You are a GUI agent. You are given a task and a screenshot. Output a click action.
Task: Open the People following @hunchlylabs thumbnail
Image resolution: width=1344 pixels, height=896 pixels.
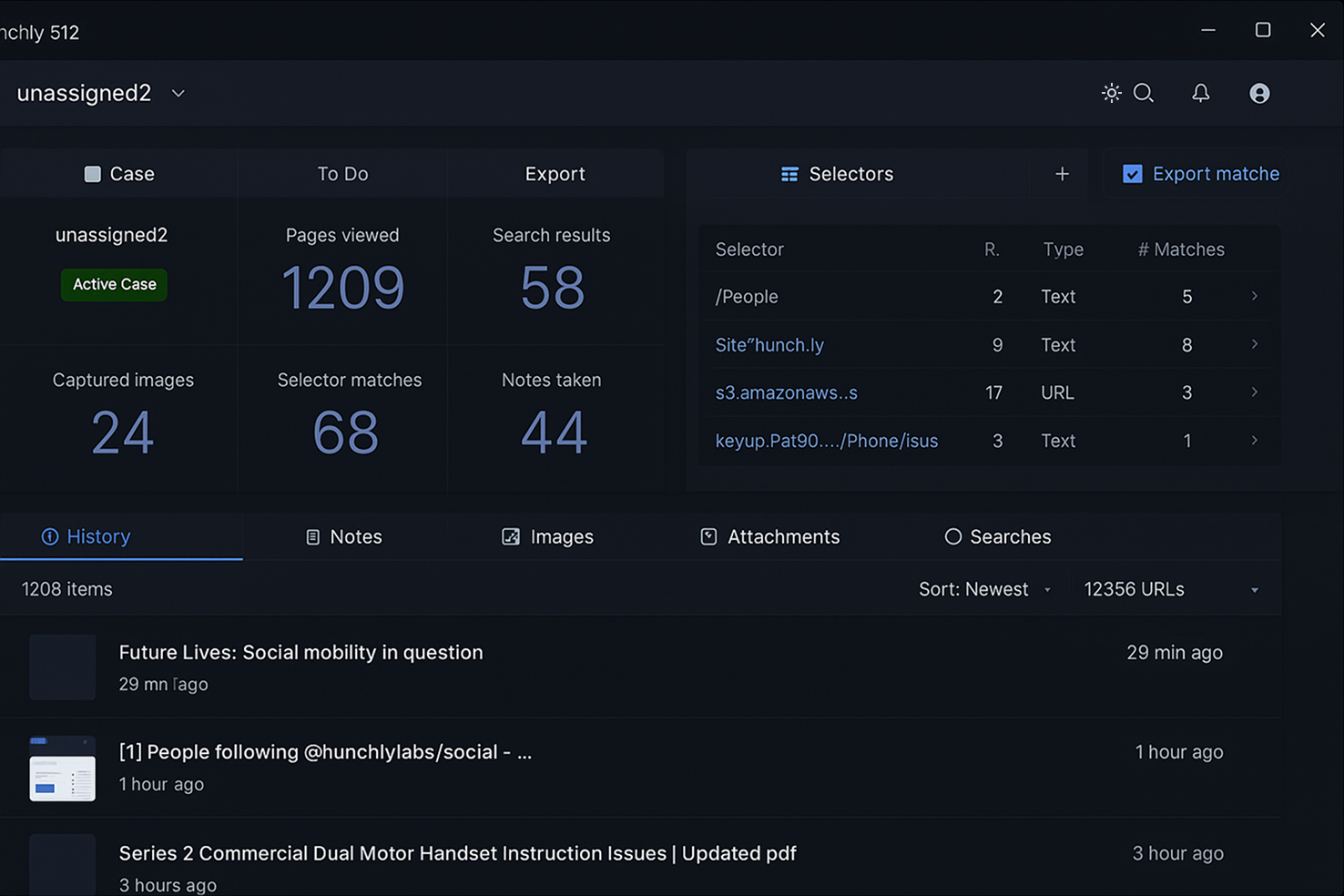pos(62,769)
